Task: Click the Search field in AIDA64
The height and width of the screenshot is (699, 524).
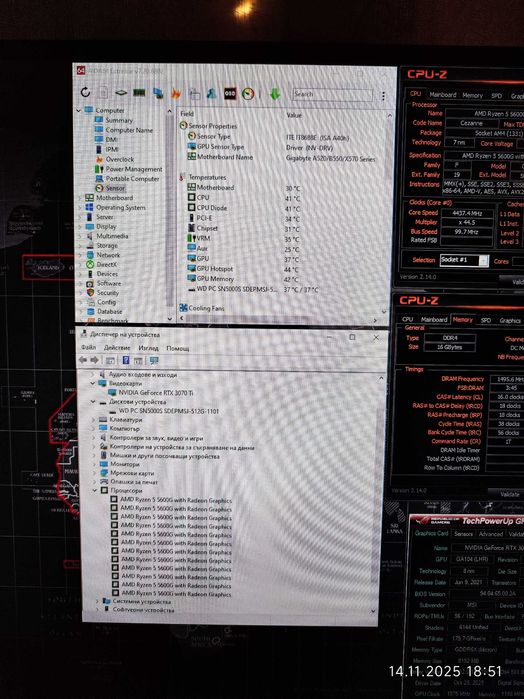Action: coord(332,95)
